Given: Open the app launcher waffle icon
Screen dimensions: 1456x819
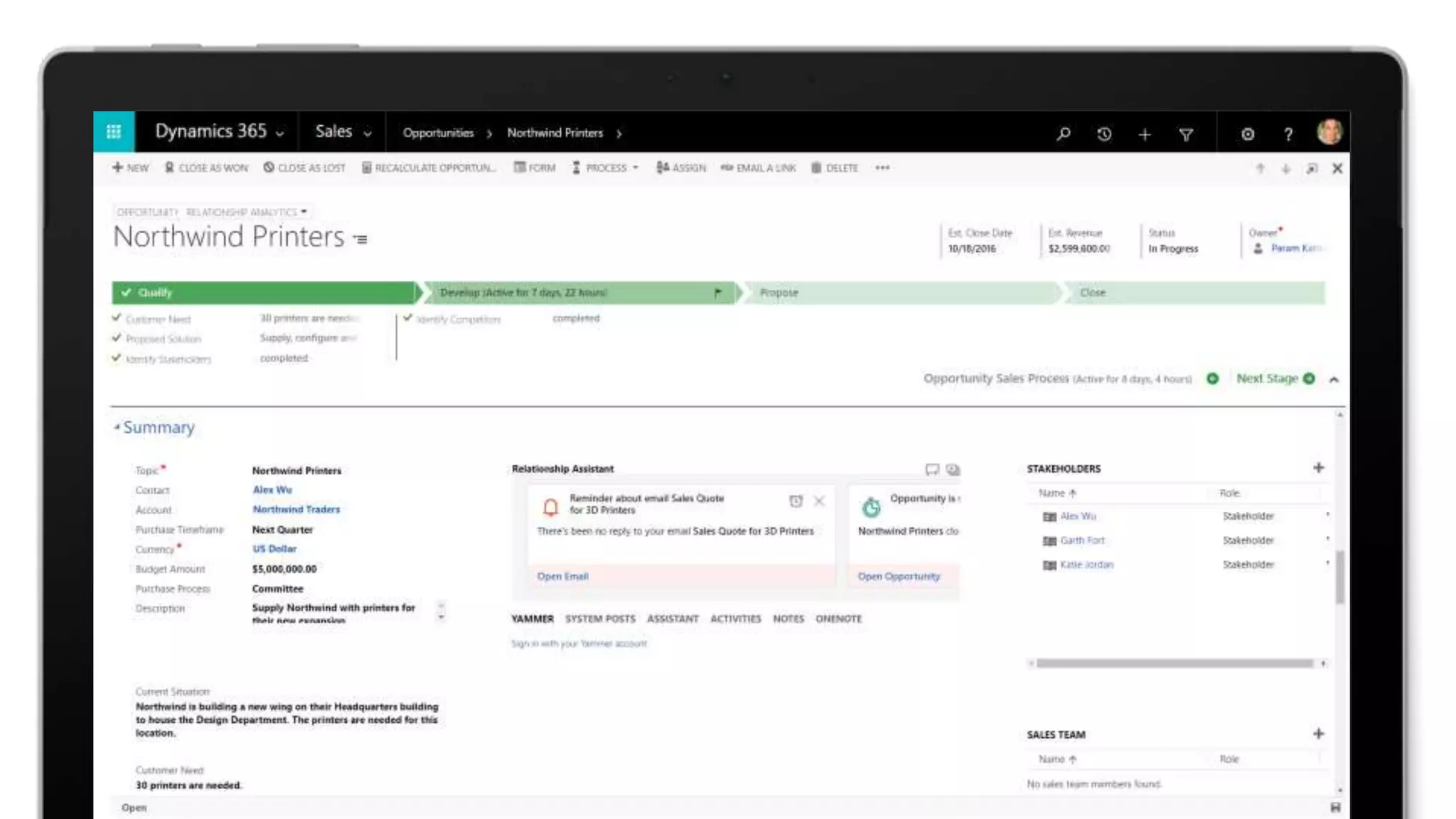Looking at the screenshot, I should click(114, 132).
